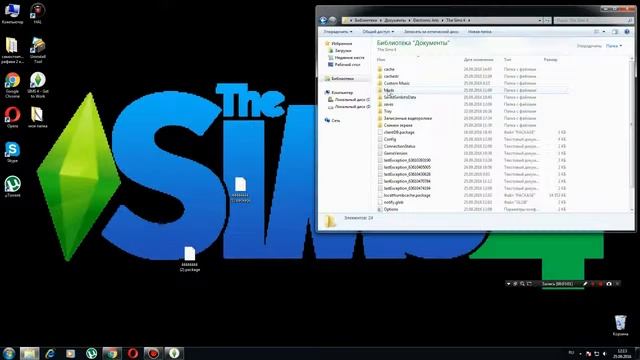Click Explorer Forward navigation arrow
Screen dimensions: 640x360
click(333, 20)
